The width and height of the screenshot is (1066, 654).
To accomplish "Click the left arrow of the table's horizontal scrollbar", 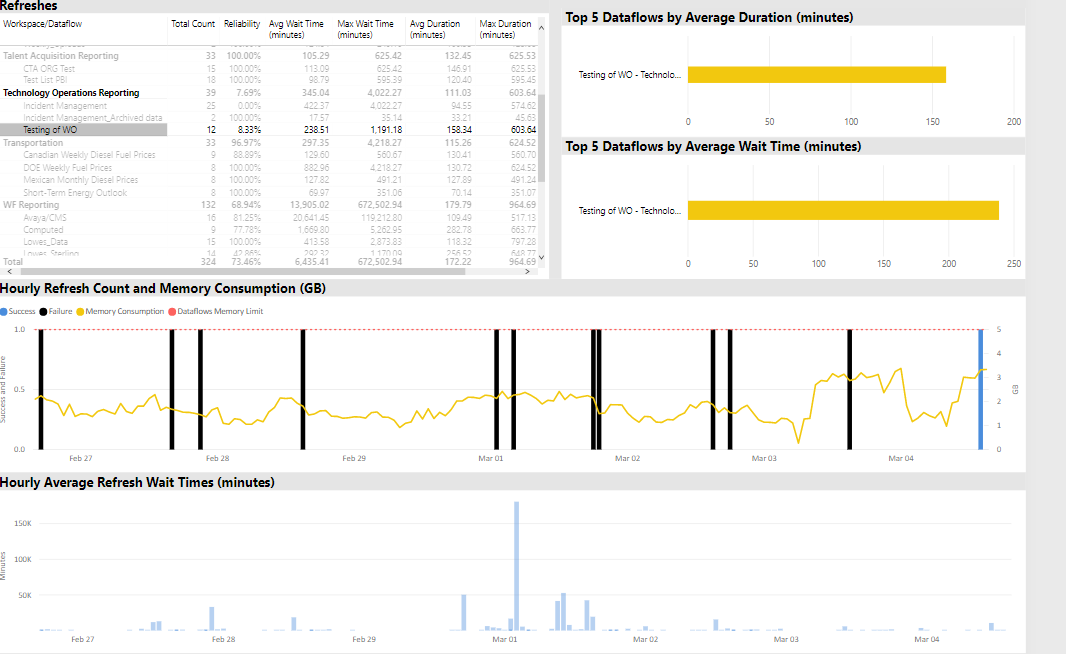I will click(x=10, y=271).
